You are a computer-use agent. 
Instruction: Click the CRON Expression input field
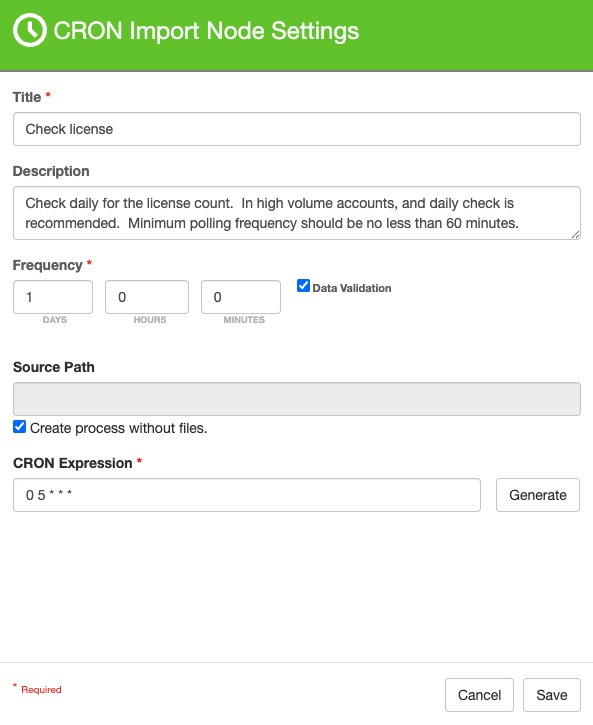[247, 495]
